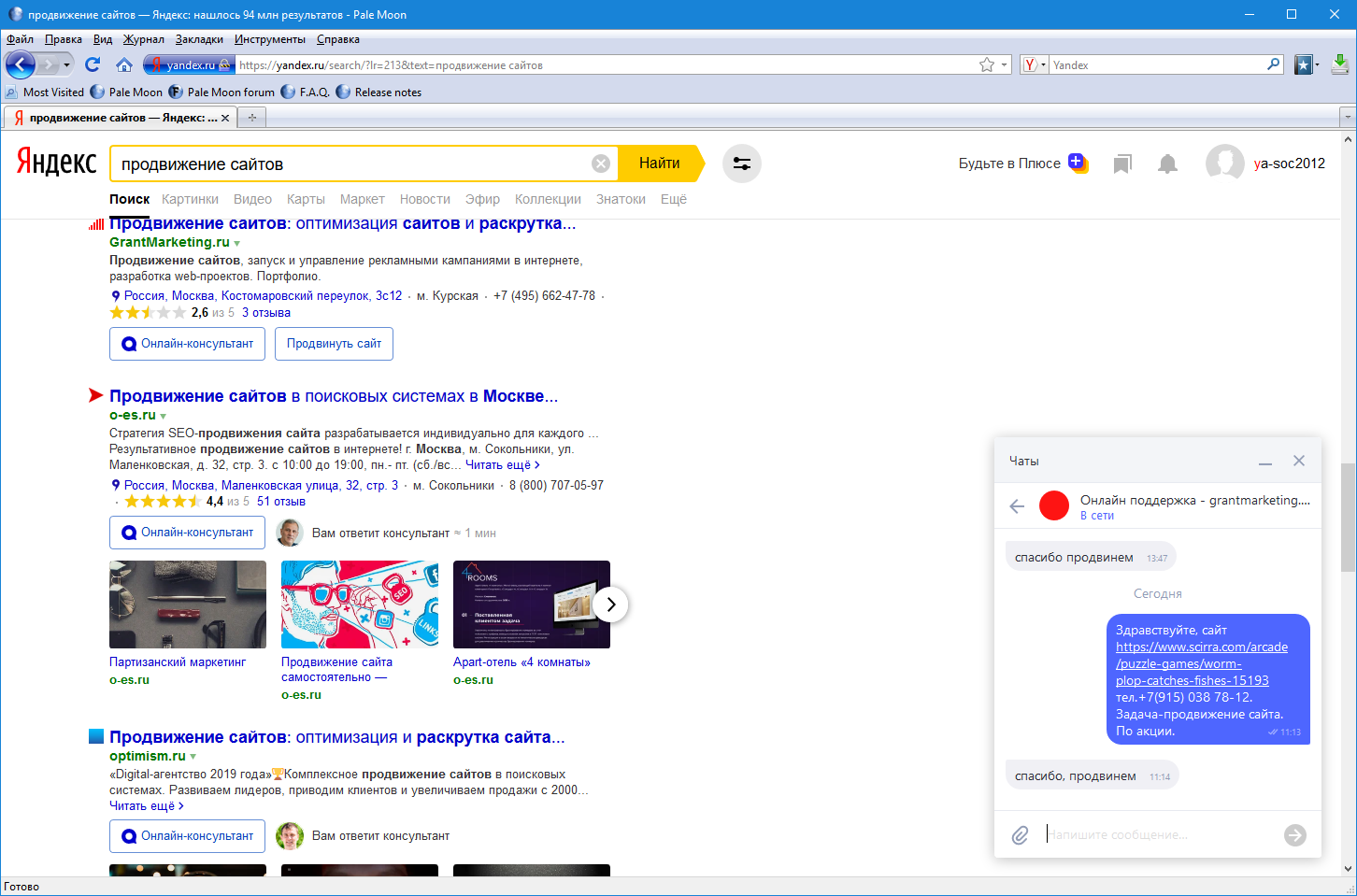Click the o-es.ru consultant's avatar photo
The width and height of the screenshot is (1357, 896).
(x=290, y=533)
